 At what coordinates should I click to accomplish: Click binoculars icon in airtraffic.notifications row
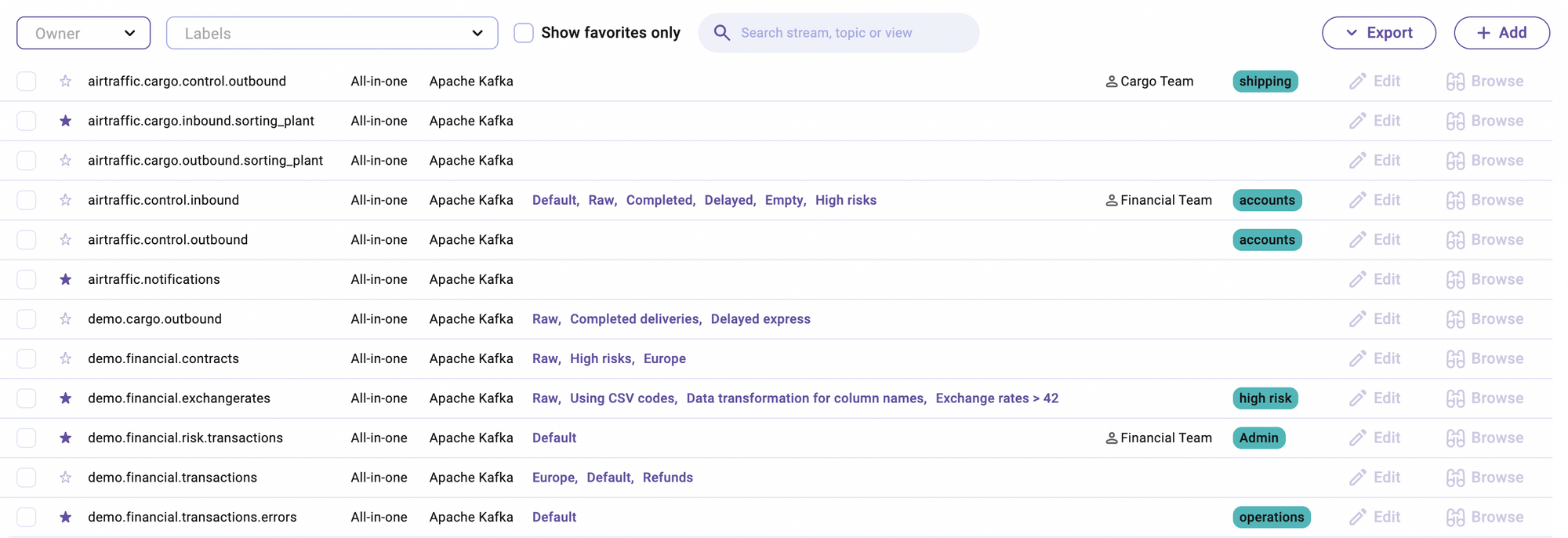coord(1456,279)
